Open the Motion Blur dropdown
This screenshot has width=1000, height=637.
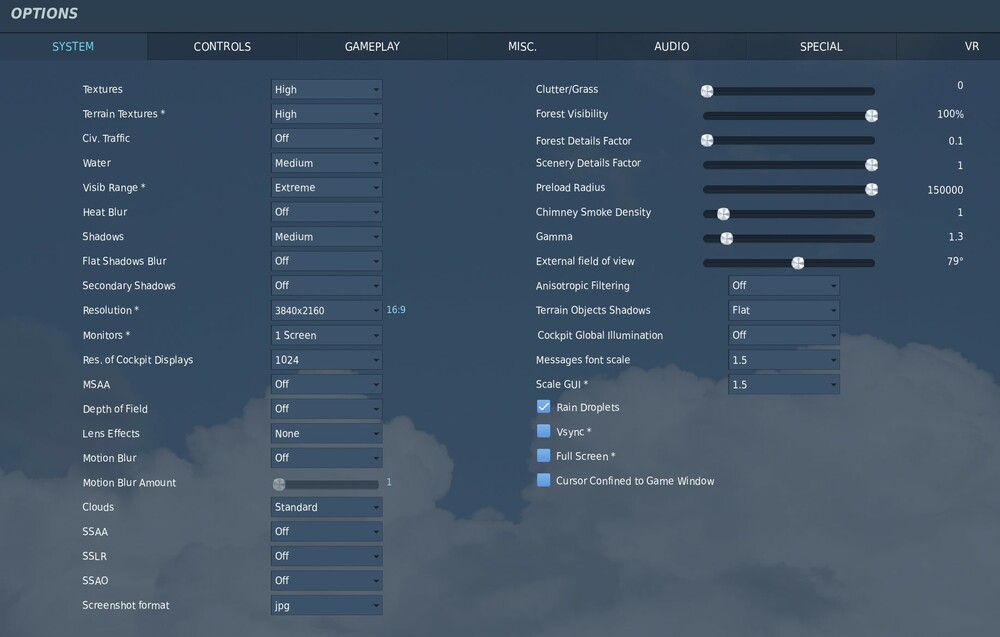(x=327, y=458)
